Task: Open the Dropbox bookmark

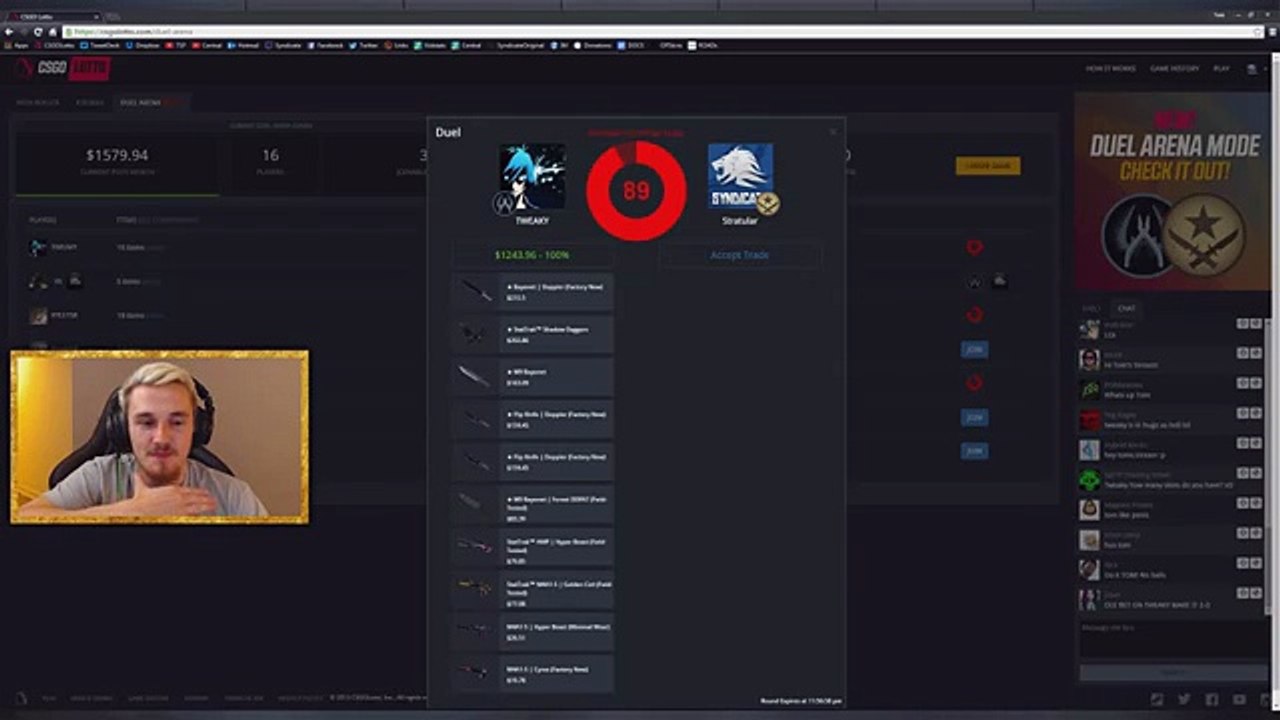Action: (143, 45)
